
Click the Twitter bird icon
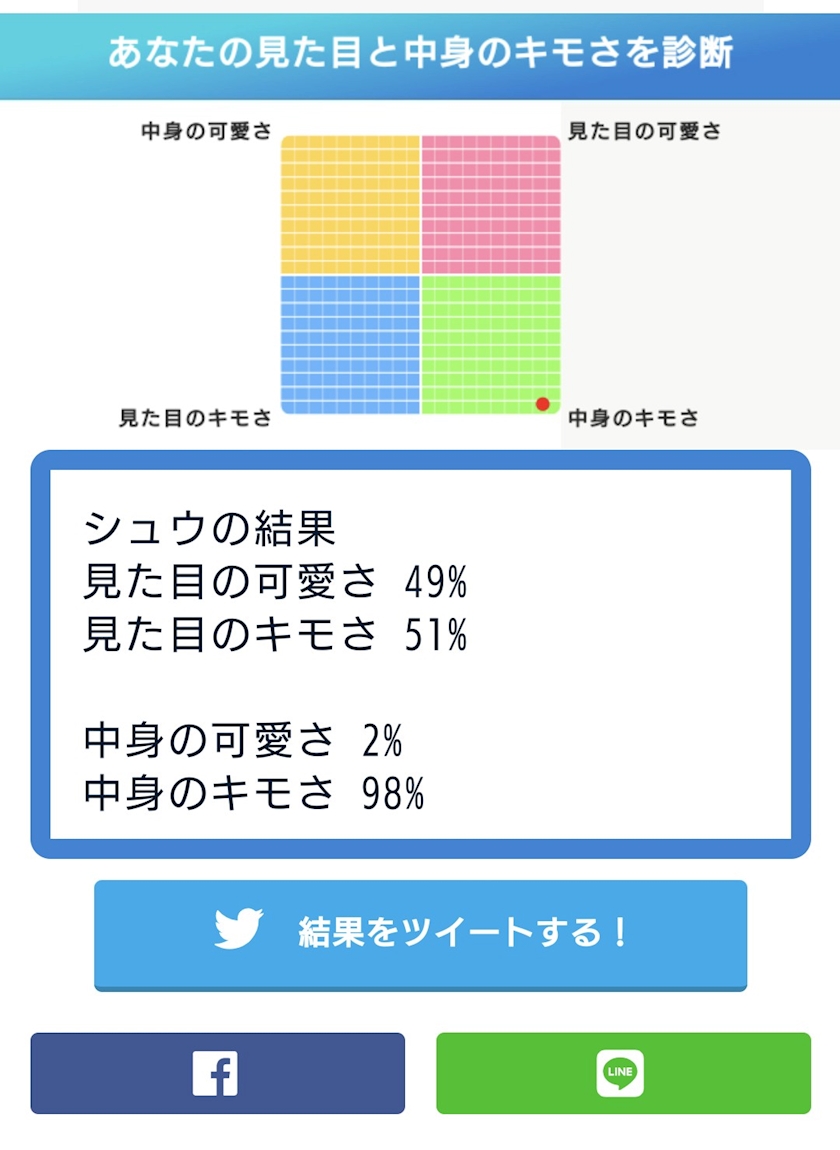[x=238, y=929]
